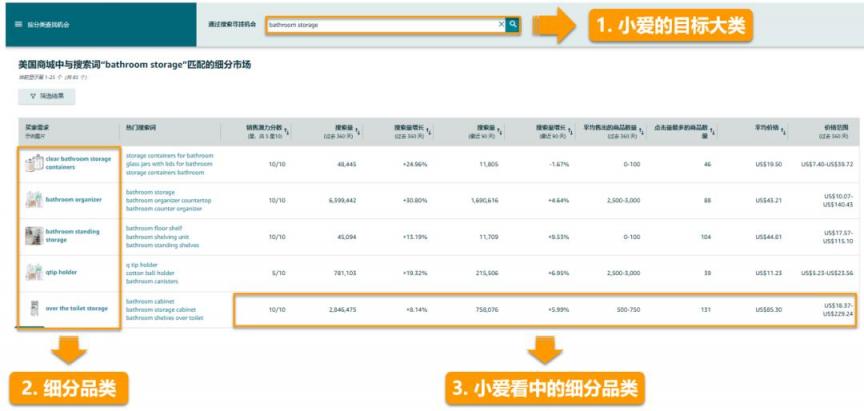Viewport: 864px width, 411px height.
Task: Click the 131 clicked products value
Action: [x=706, y=310]
